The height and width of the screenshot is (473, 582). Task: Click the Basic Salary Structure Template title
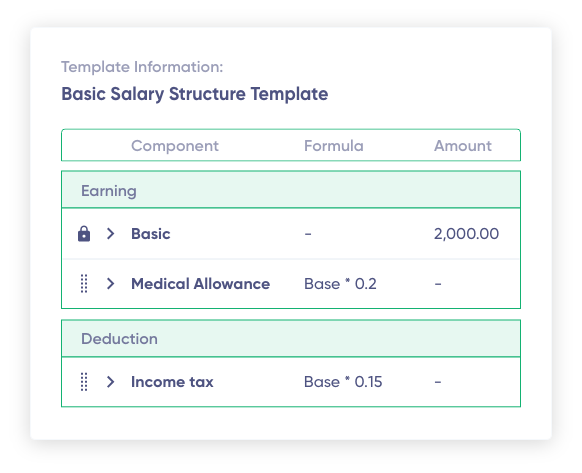194,94
